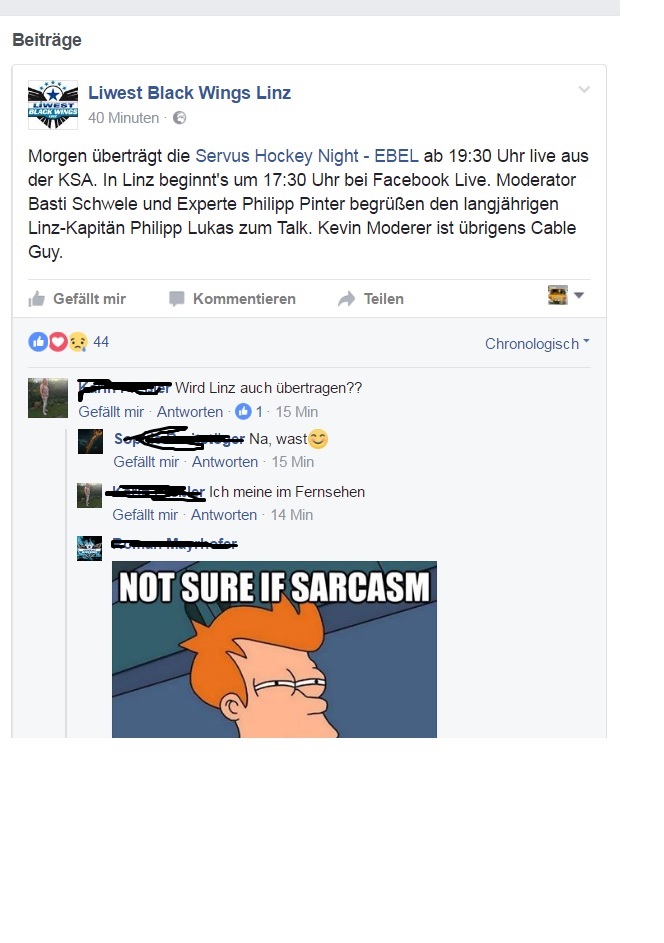Open the 40 Minuten post timestamp

point(123,118)
